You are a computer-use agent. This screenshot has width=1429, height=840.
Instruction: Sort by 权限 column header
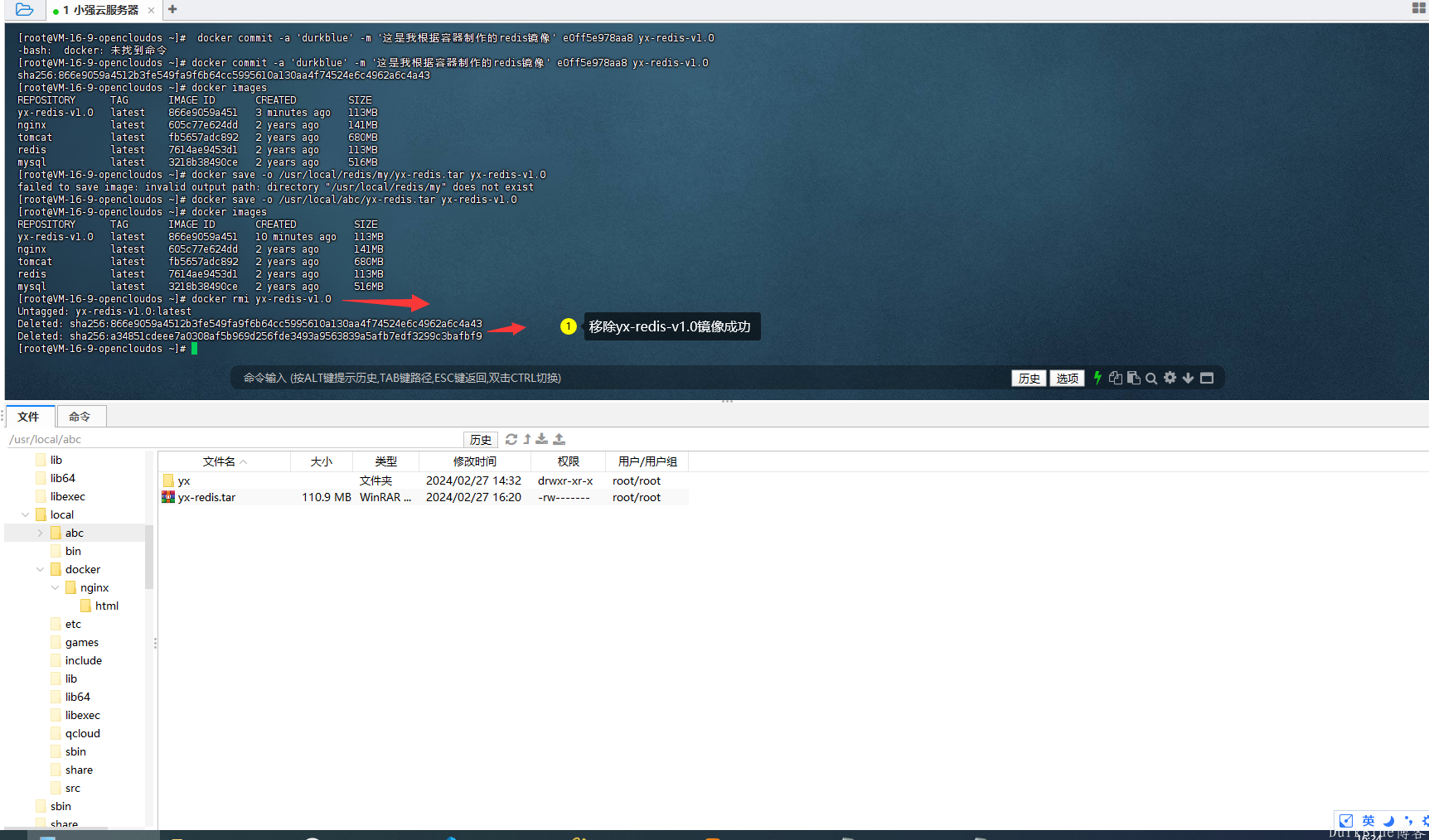click(569, 461)
